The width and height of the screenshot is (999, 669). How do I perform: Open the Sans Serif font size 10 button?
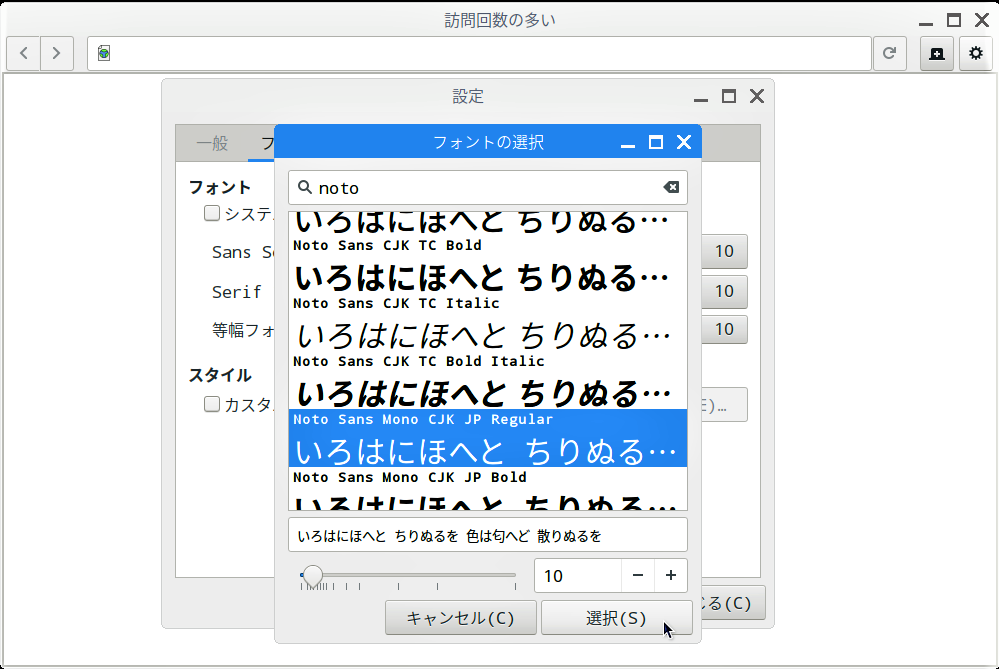(x=724, y=252)
